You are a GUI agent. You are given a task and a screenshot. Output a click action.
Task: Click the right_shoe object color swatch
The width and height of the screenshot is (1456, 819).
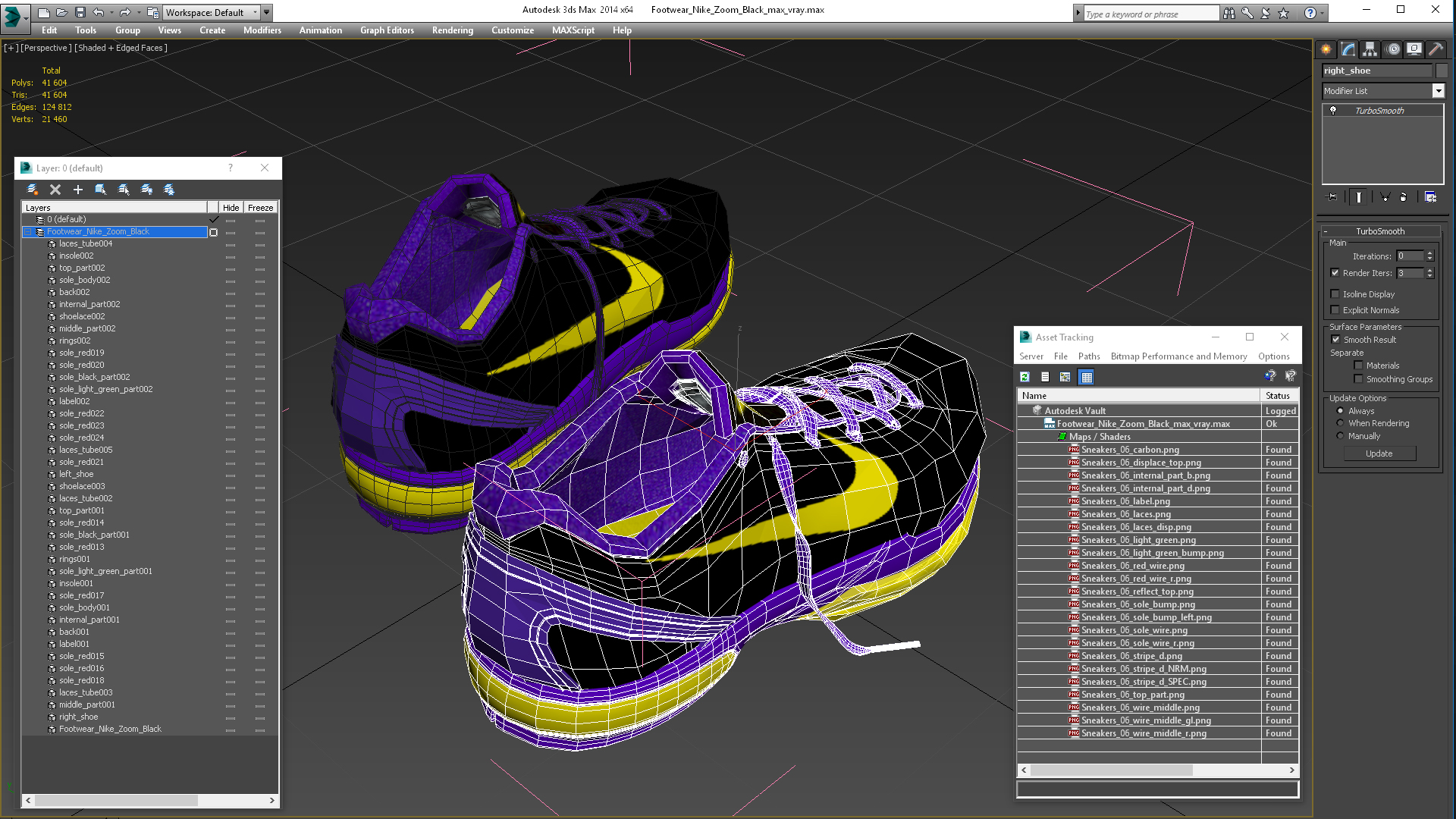tap(1442, 71)
